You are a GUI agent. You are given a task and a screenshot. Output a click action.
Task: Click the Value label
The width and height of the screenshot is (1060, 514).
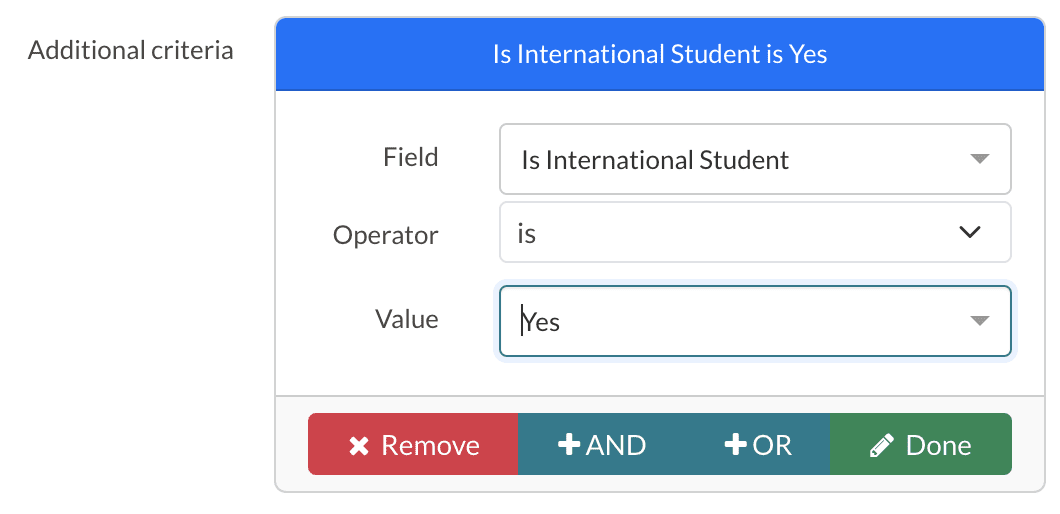[406, 319]
